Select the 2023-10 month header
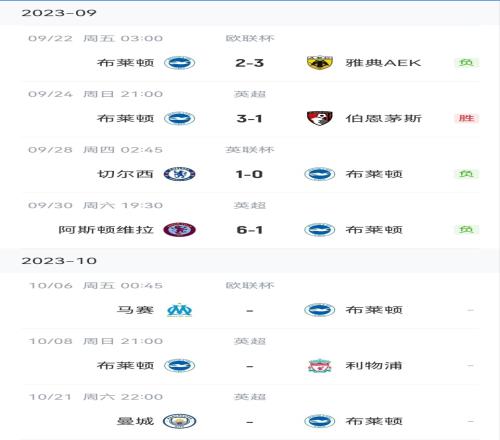 pos(250,261)
